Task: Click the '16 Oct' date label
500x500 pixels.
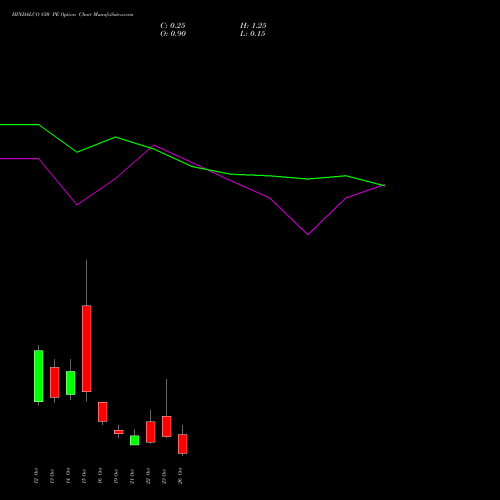Action: [100, 476]
